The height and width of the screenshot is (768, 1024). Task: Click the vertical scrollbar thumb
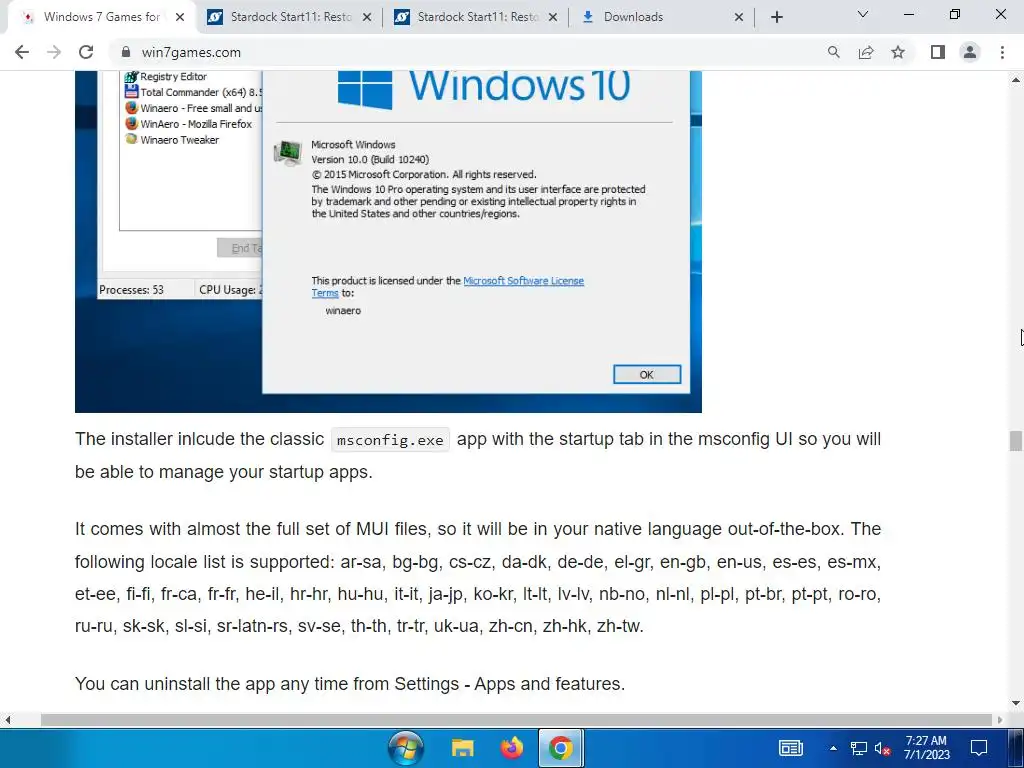click(x=1016, y=440)
